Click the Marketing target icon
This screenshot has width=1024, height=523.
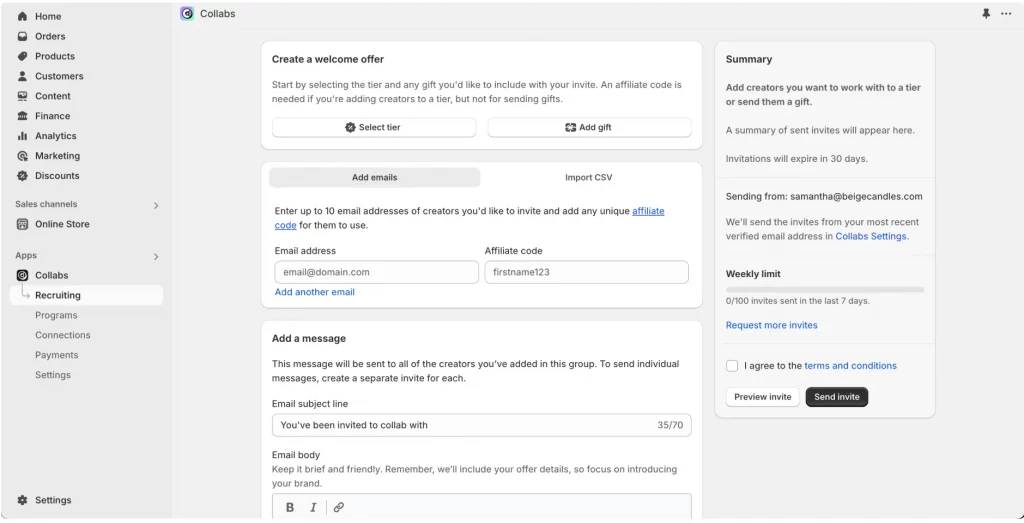pyautogui.click(x=22, y=155)
